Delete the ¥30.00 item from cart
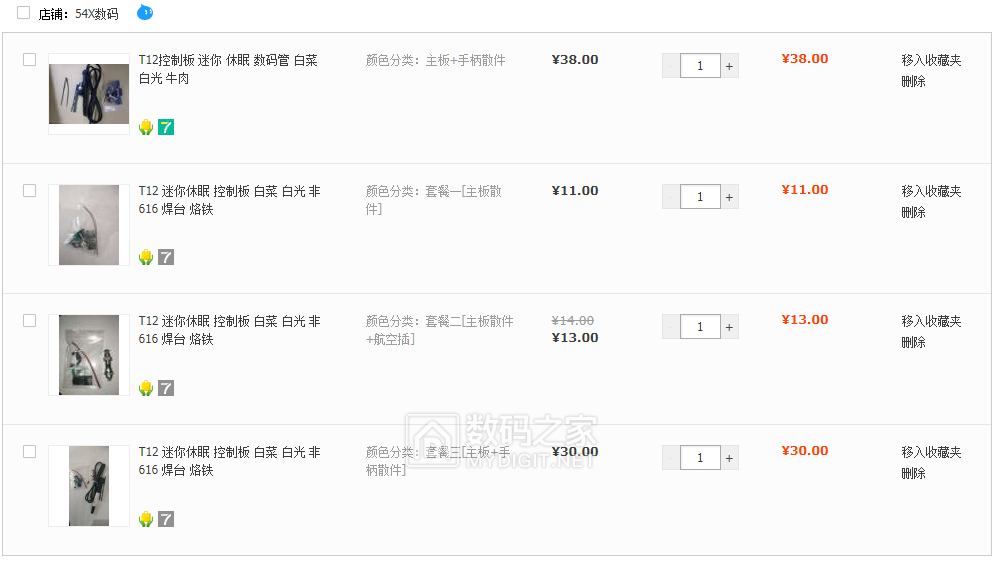Viewport: 1005px width, 562px height. pyautogui.click(x=913, y=473)
